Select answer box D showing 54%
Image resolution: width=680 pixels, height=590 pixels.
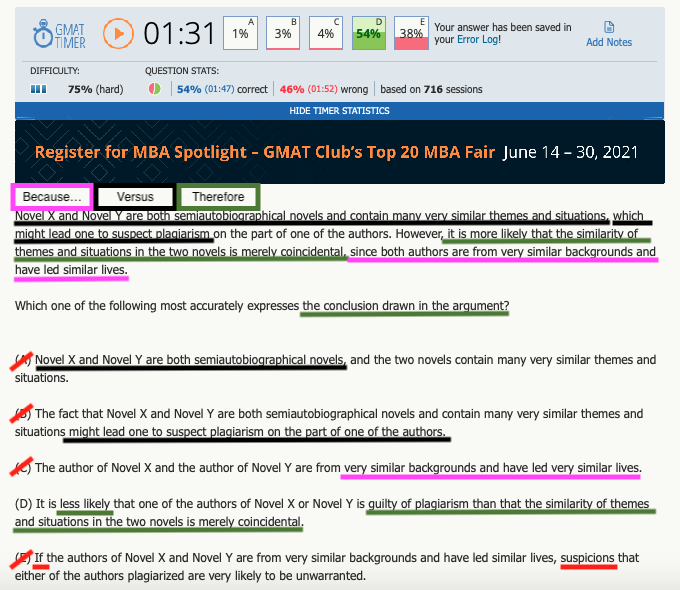[x=369, y=33]
